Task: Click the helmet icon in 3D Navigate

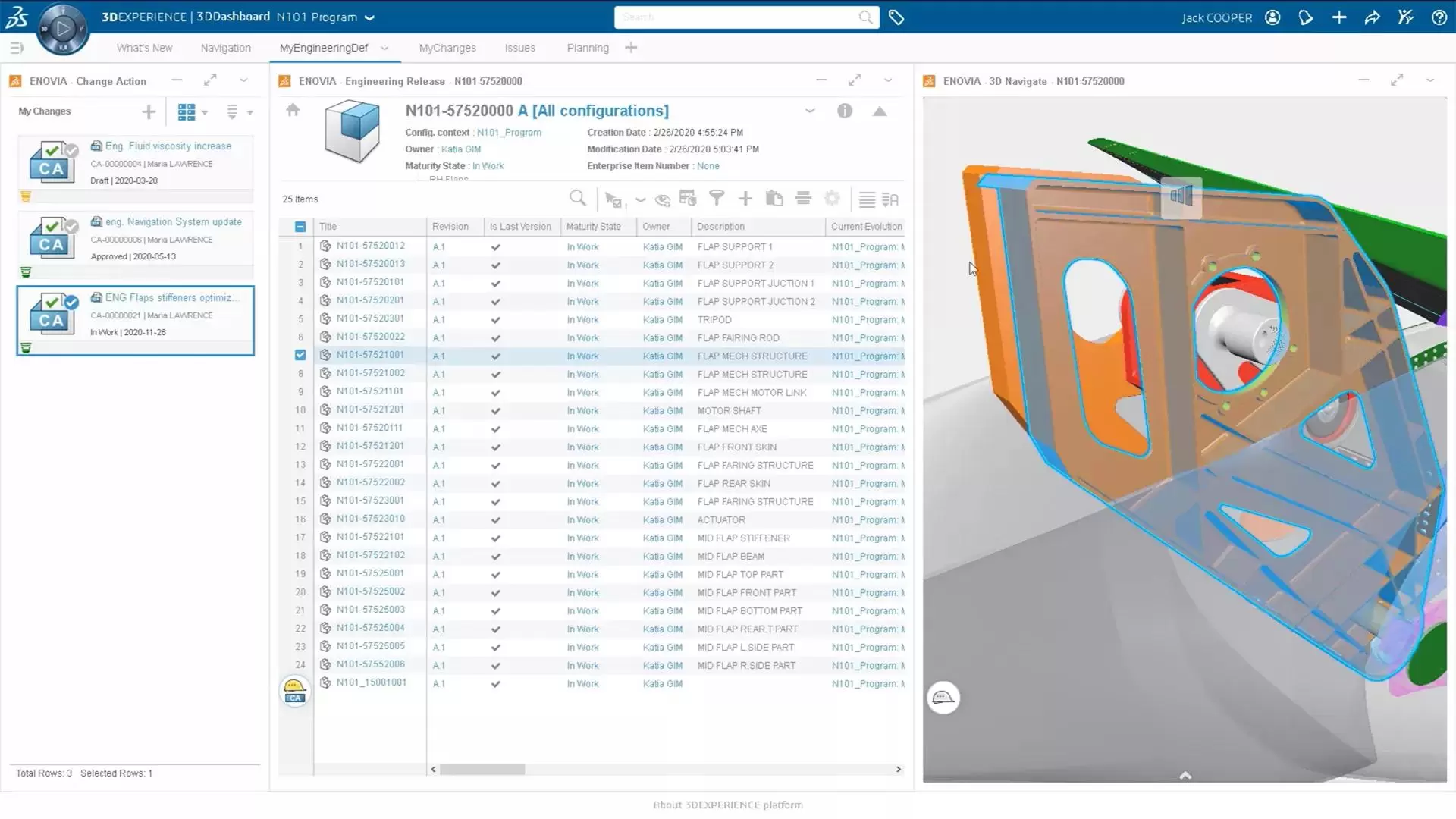Action: click(x=943, y=698)
